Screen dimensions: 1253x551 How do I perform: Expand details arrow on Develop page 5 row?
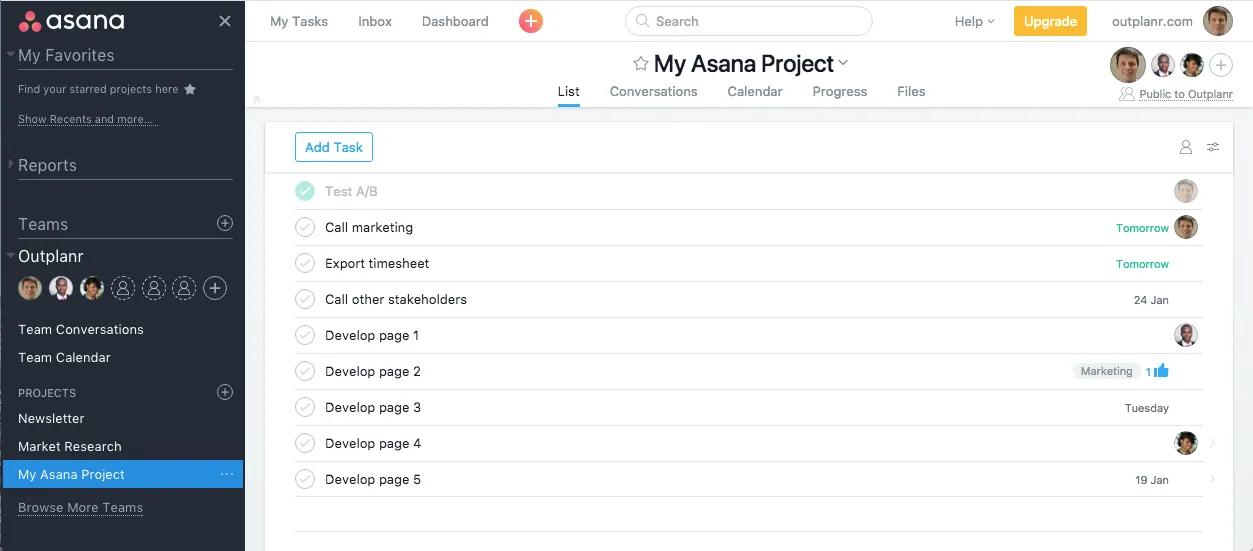(x=1213, y=479)
